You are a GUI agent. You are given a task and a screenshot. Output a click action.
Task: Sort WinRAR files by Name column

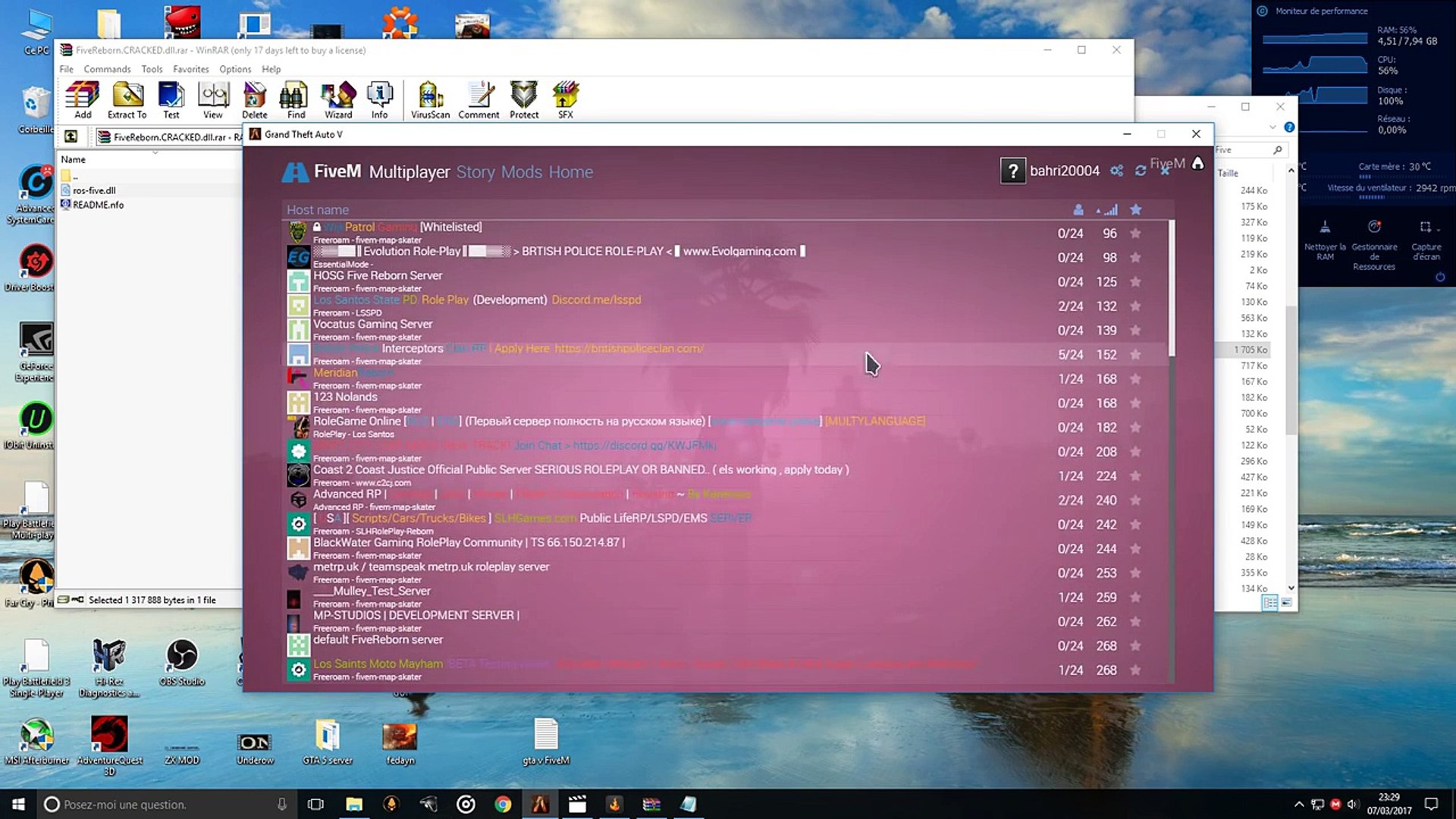[74, 159]
